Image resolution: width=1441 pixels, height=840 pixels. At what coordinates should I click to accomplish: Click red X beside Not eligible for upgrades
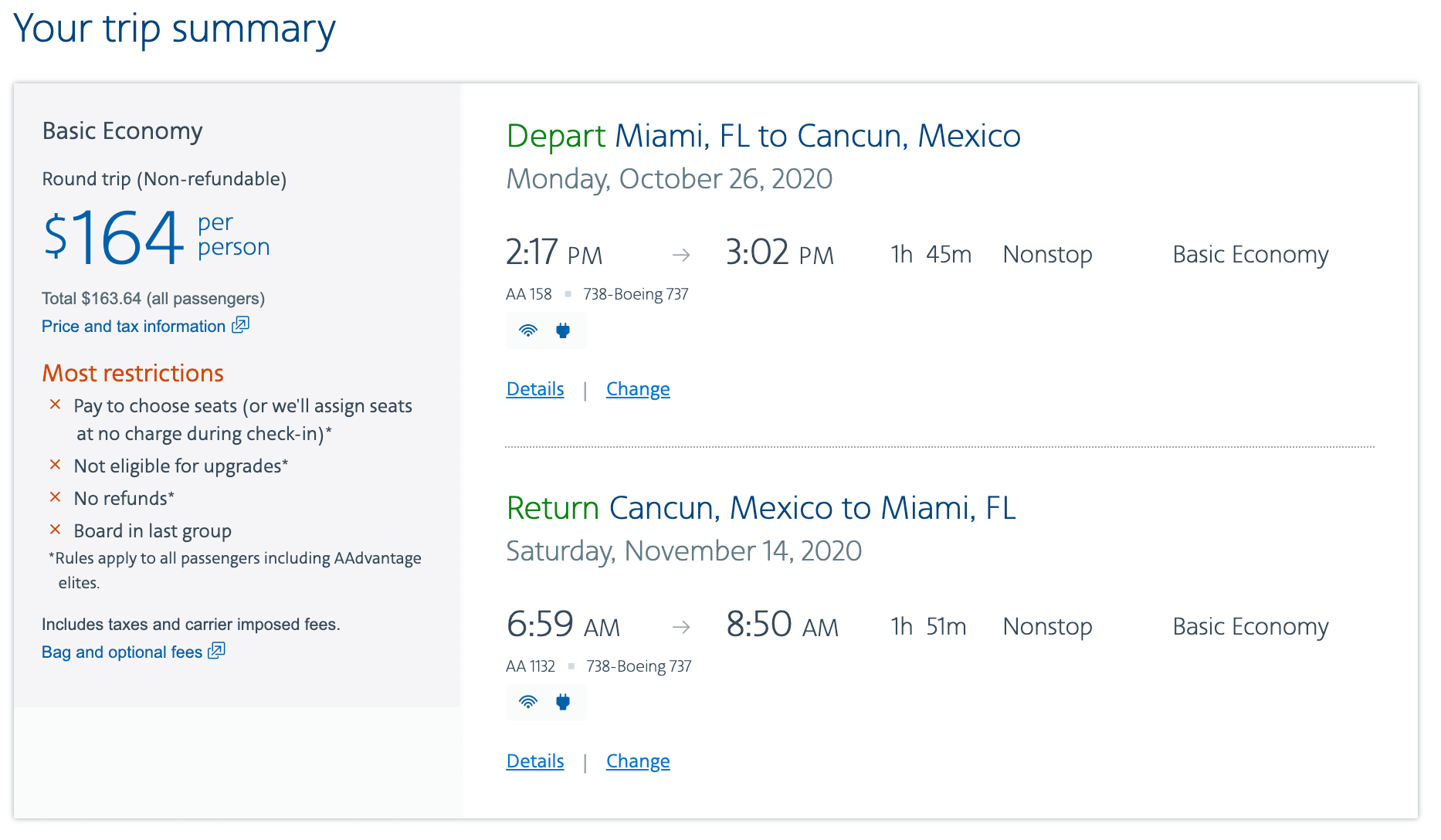(x=56, y=465)
